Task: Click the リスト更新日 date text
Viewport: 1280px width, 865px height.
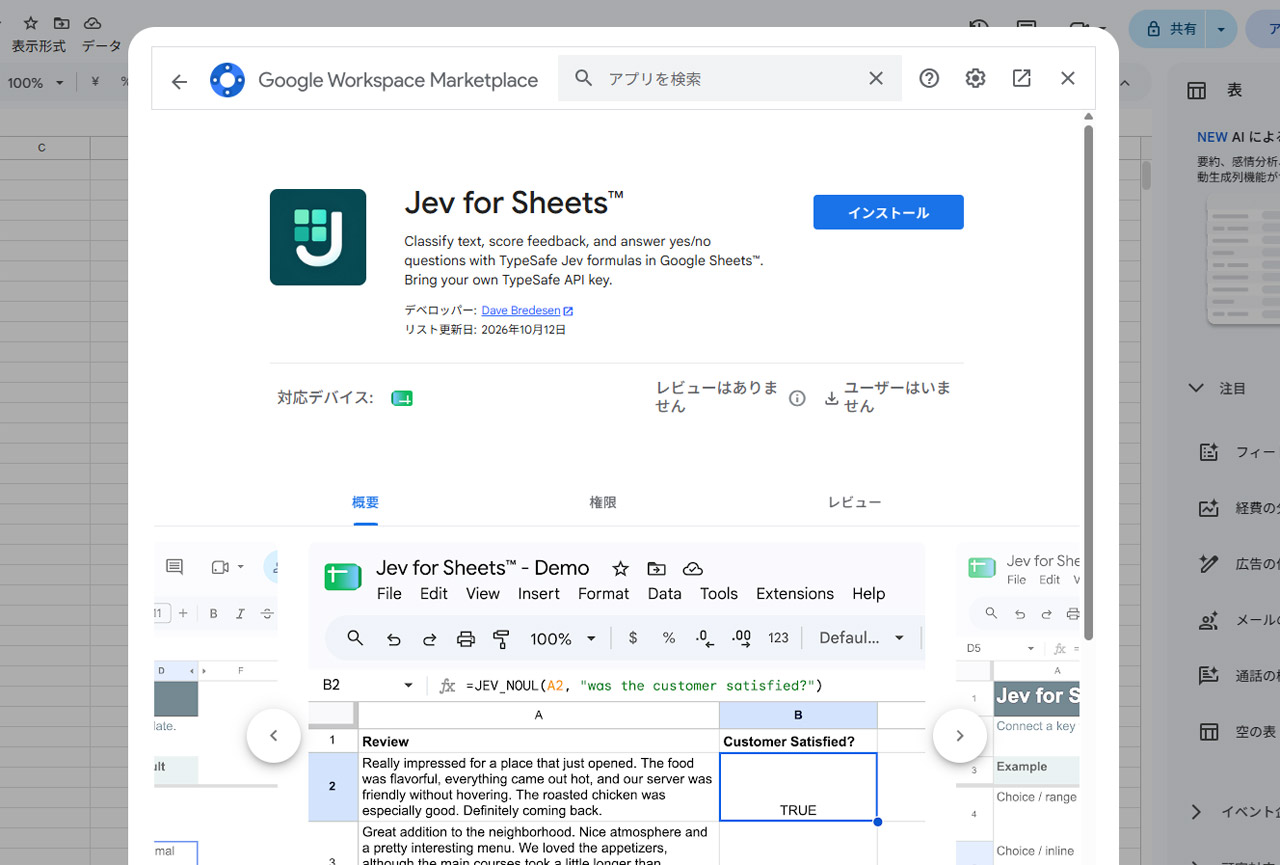Action: click(x=485, y=329)
